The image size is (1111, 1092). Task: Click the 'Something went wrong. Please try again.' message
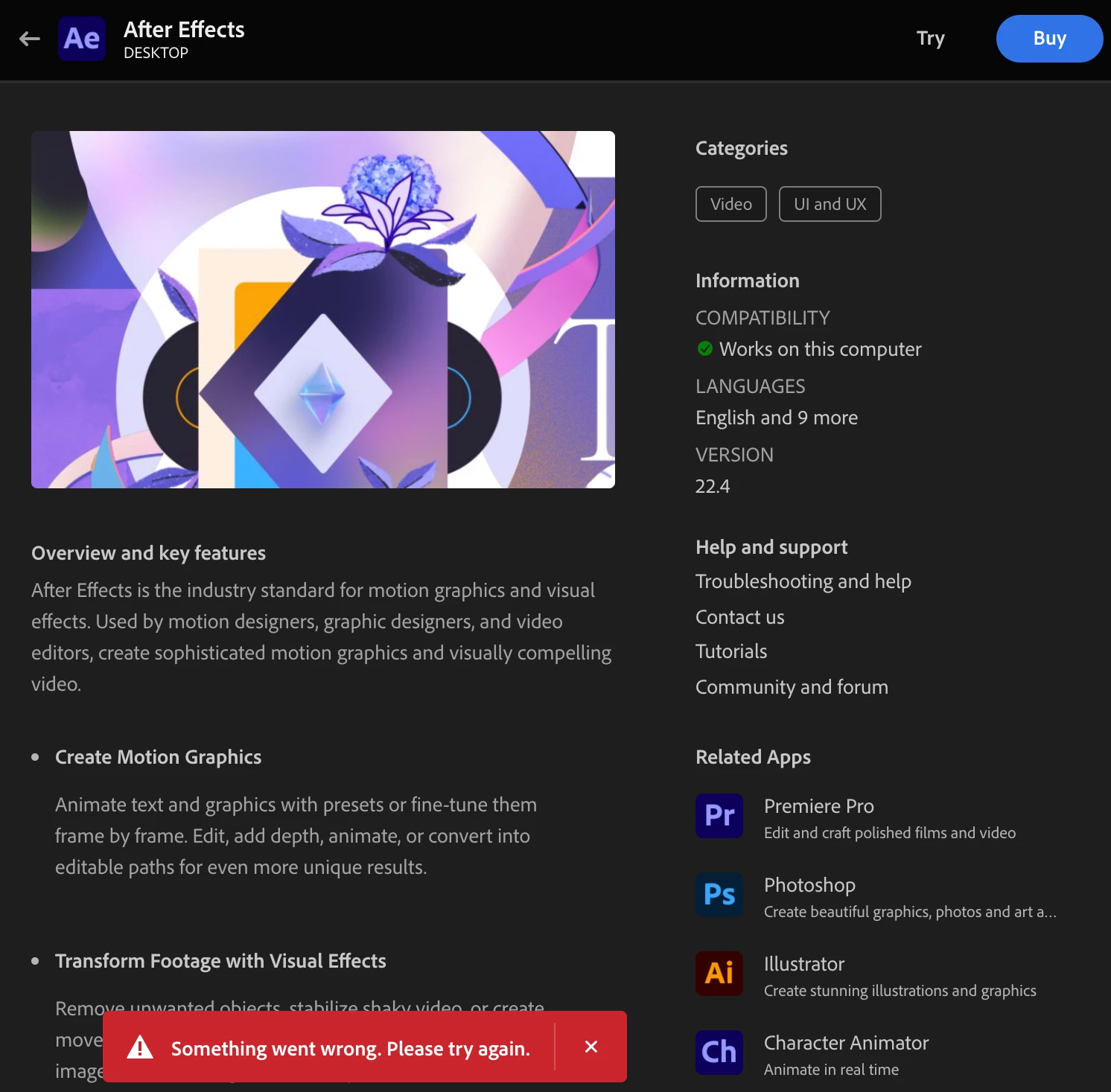click(351, 1048)
